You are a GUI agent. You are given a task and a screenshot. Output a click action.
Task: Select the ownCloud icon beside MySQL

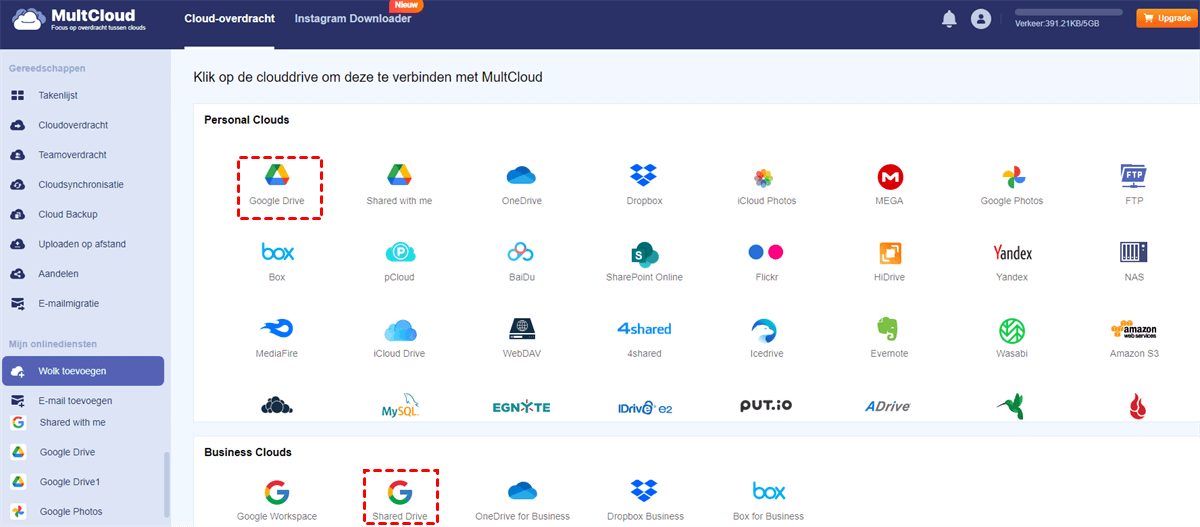[x=277, y=406]
